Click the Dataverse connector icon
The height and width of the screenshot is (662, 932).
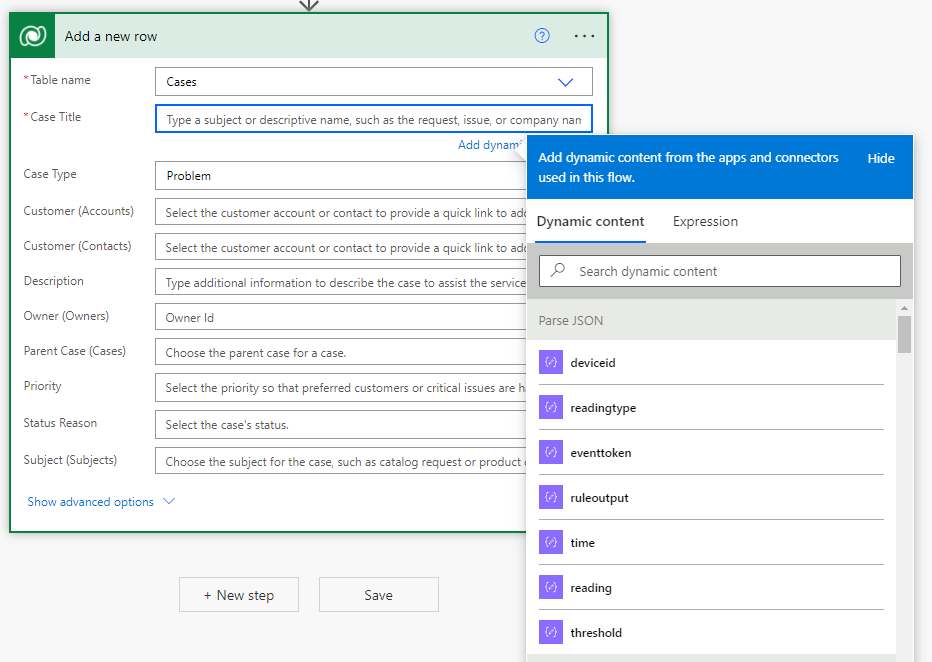coord(33,36)
